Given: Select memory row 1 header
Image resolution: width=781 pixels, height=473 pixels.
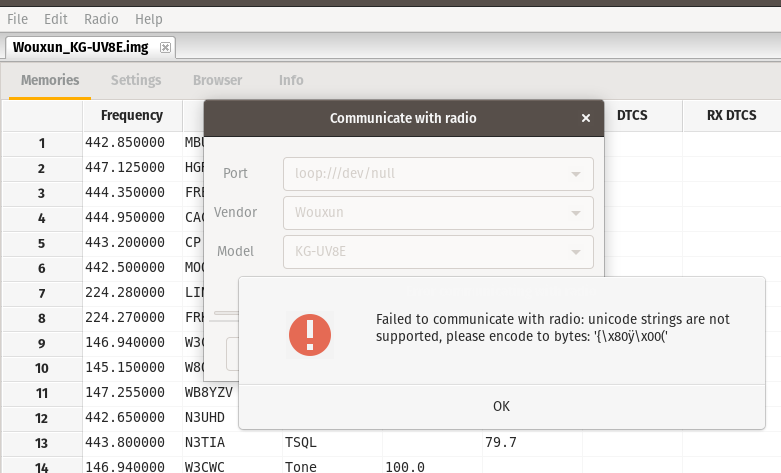Looking at the screenshot, I should coord(42,143).
